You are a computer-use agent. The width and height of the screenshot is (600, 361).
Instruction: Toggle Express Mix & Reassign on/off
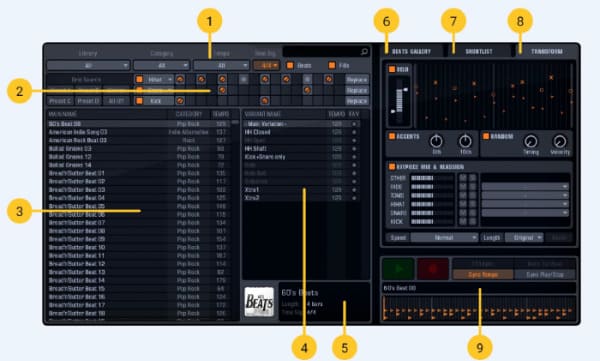[x=392, y=167]
